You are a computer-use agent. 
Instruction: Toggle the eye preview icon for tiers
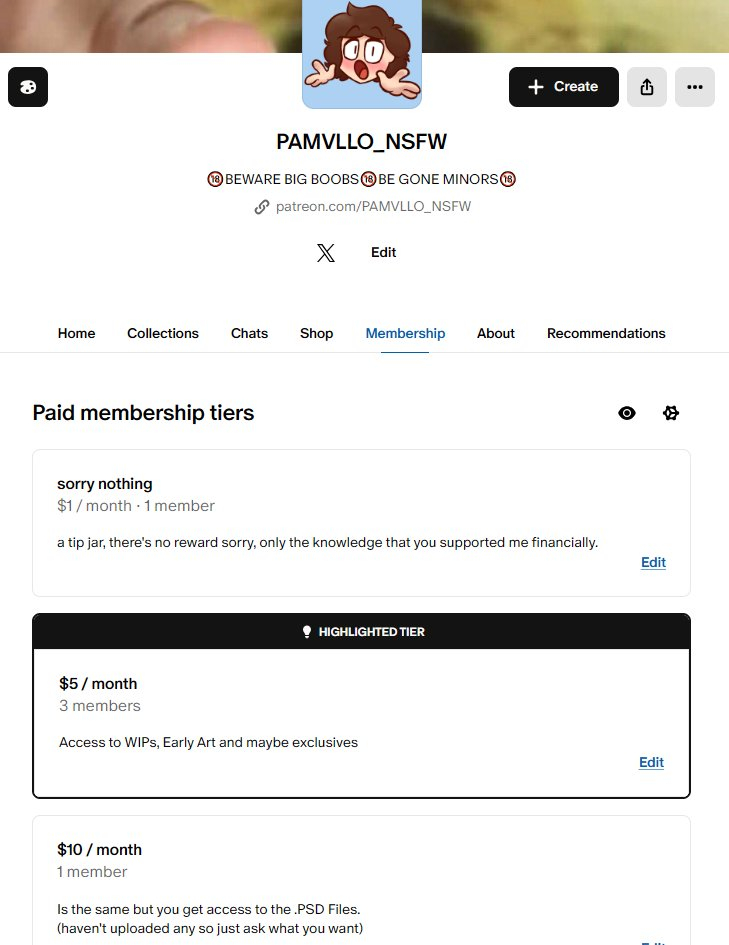point(627,413)
